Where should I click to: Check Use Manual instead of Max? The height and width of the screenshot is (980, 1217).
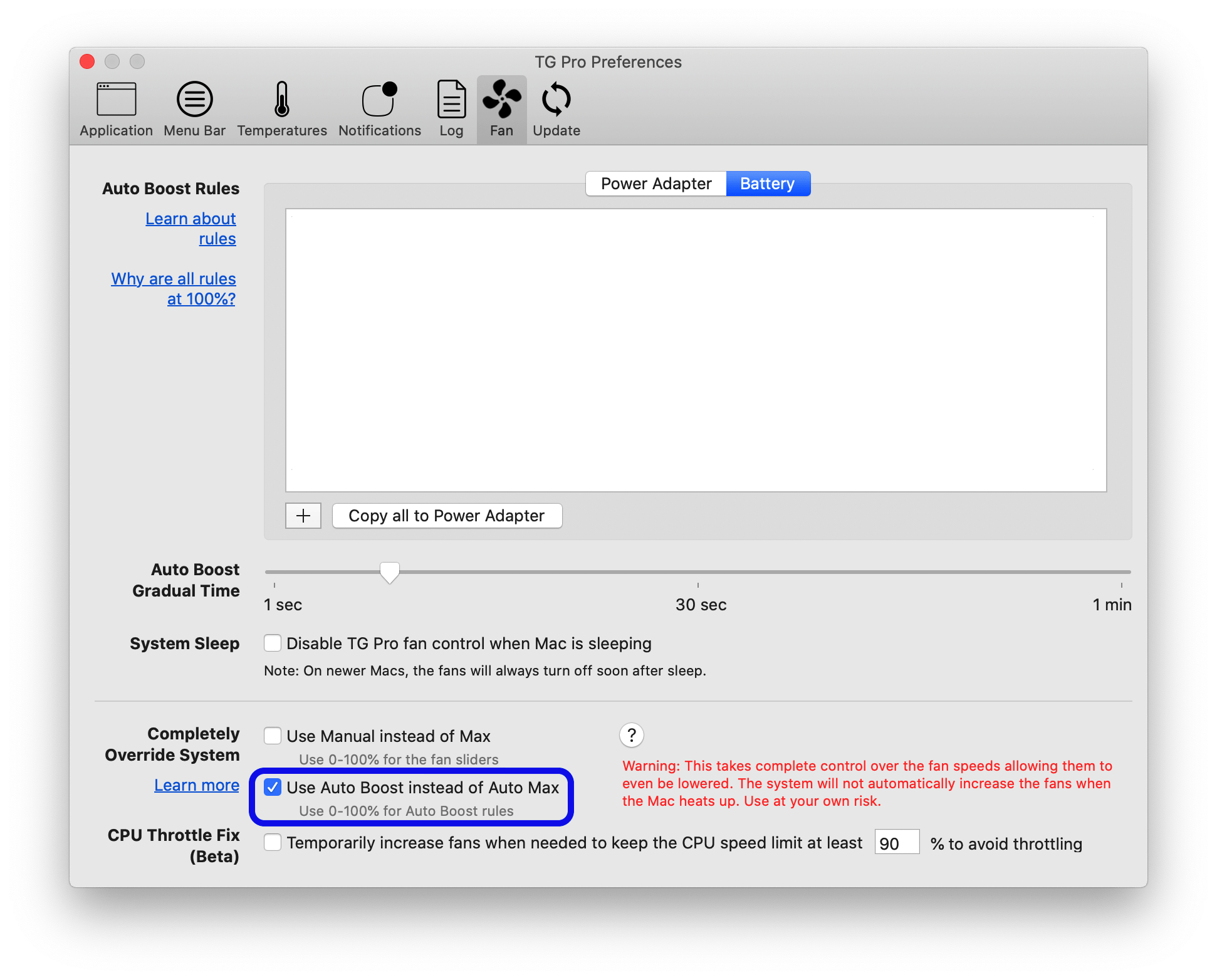point(273,736)
